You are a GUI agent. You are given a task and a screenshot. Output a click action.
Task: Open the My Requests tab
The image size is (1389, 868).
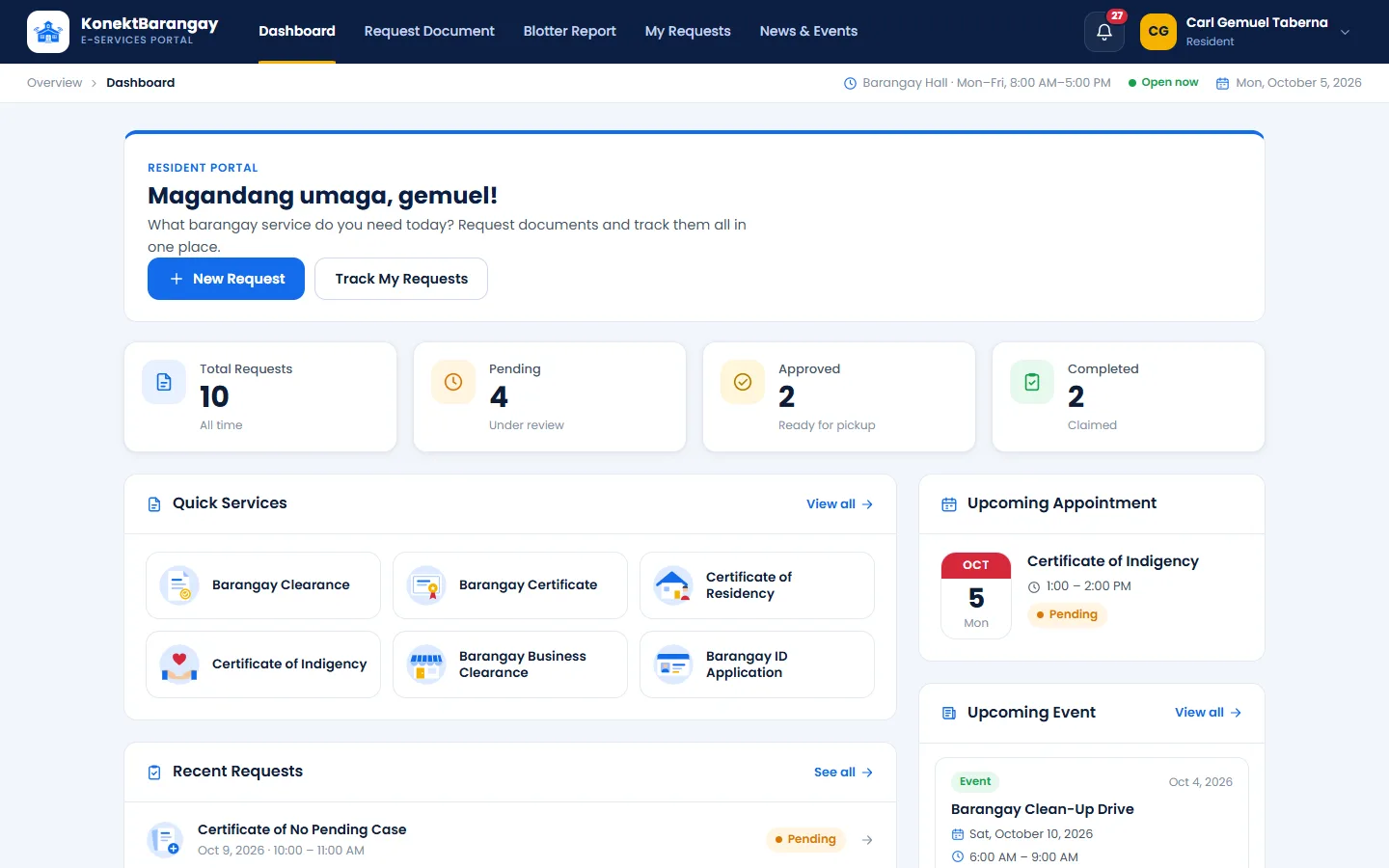click(x=688, y=31)
